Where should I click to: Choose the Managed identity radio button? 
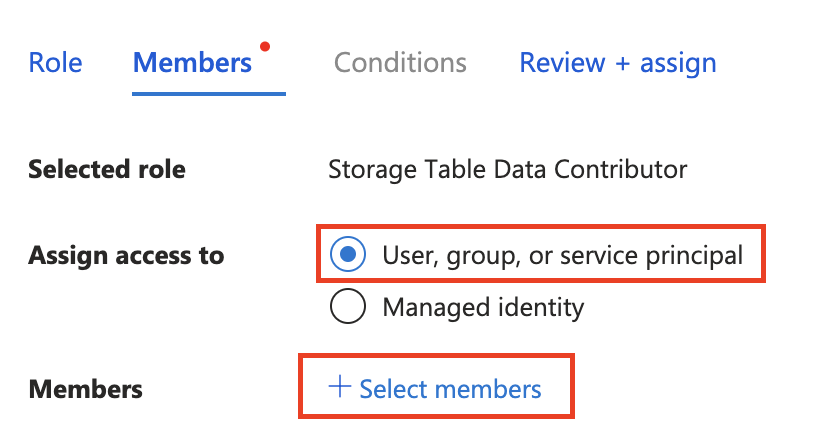click(x=347, y=307)
